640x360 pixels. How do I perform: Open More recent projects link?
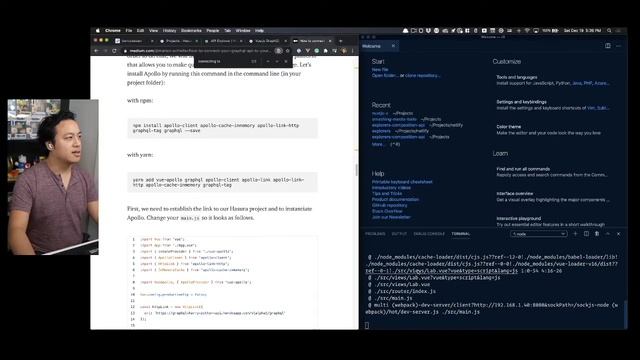click(x=378, y=144)
